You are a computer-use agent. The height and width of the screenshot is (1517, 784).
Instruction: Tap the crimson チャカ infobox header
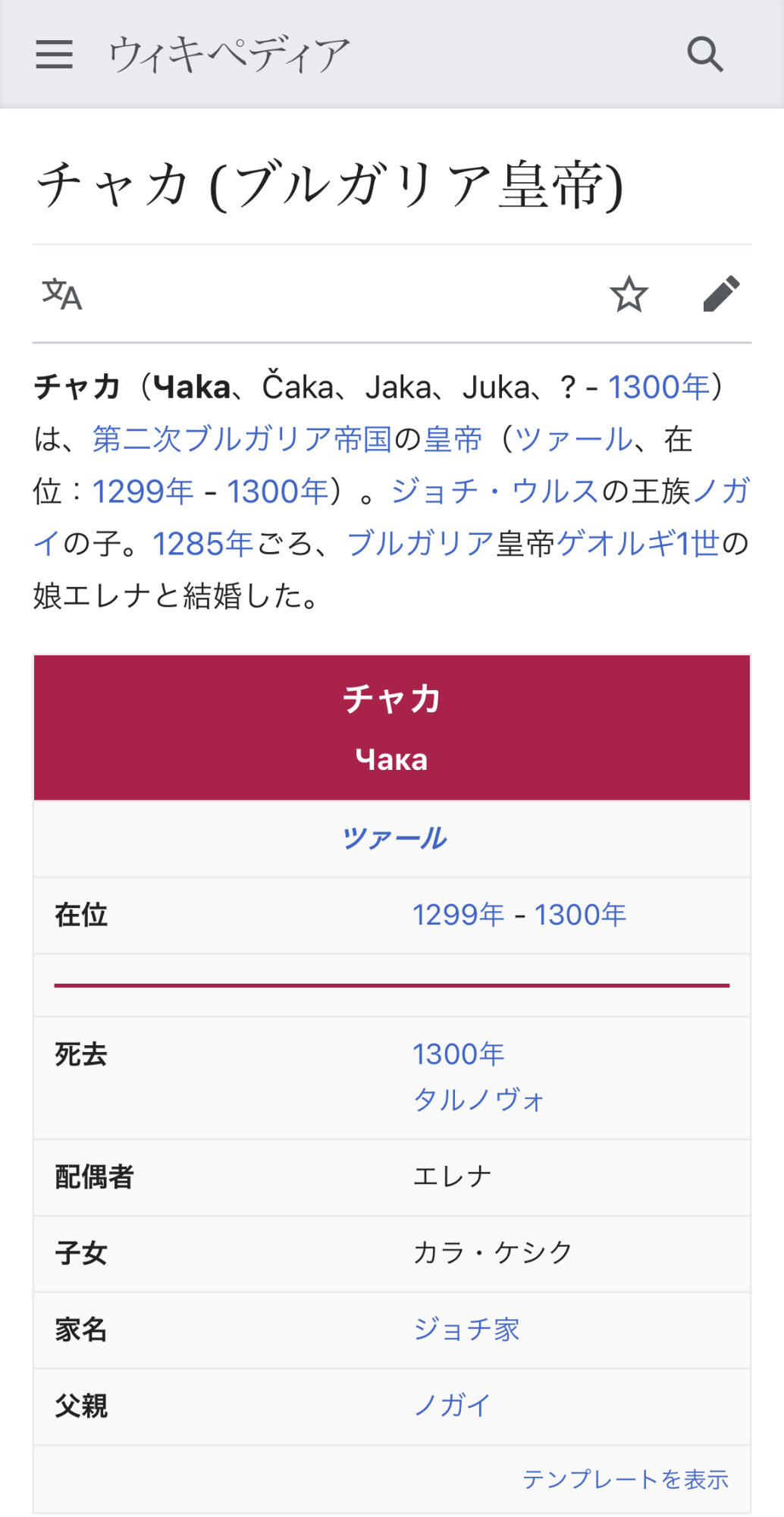[x=392, y=727]
